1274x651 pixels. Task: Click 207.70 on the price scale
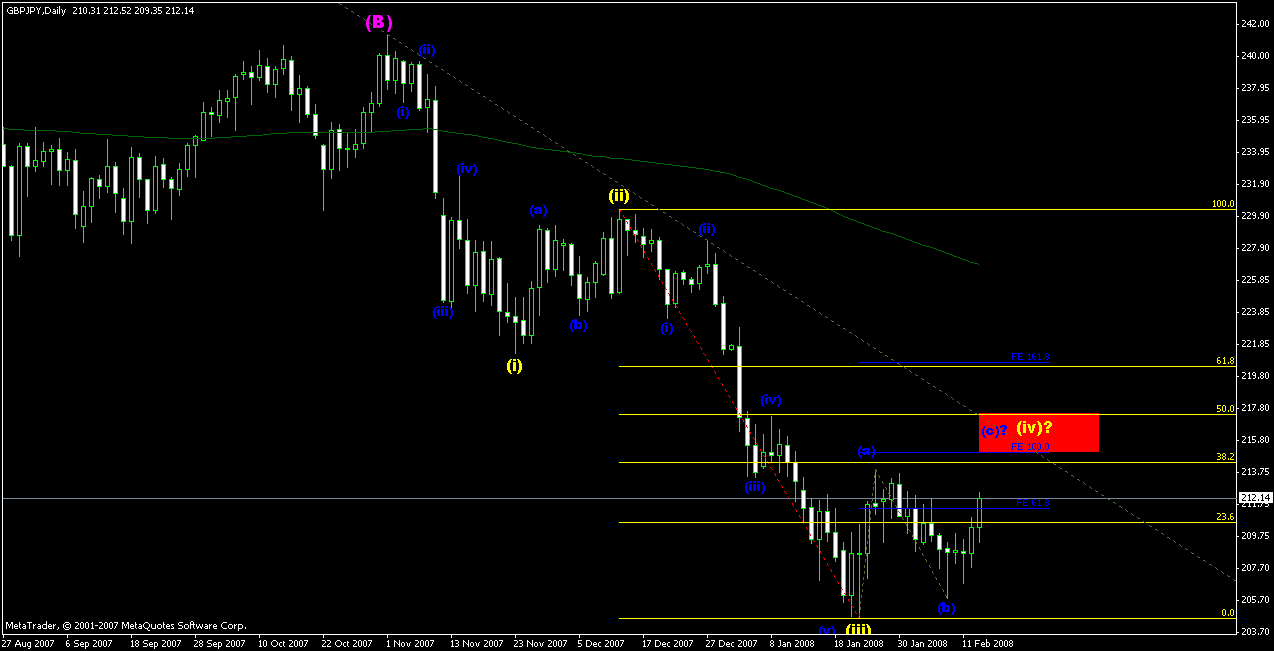tap(1254, 567)
